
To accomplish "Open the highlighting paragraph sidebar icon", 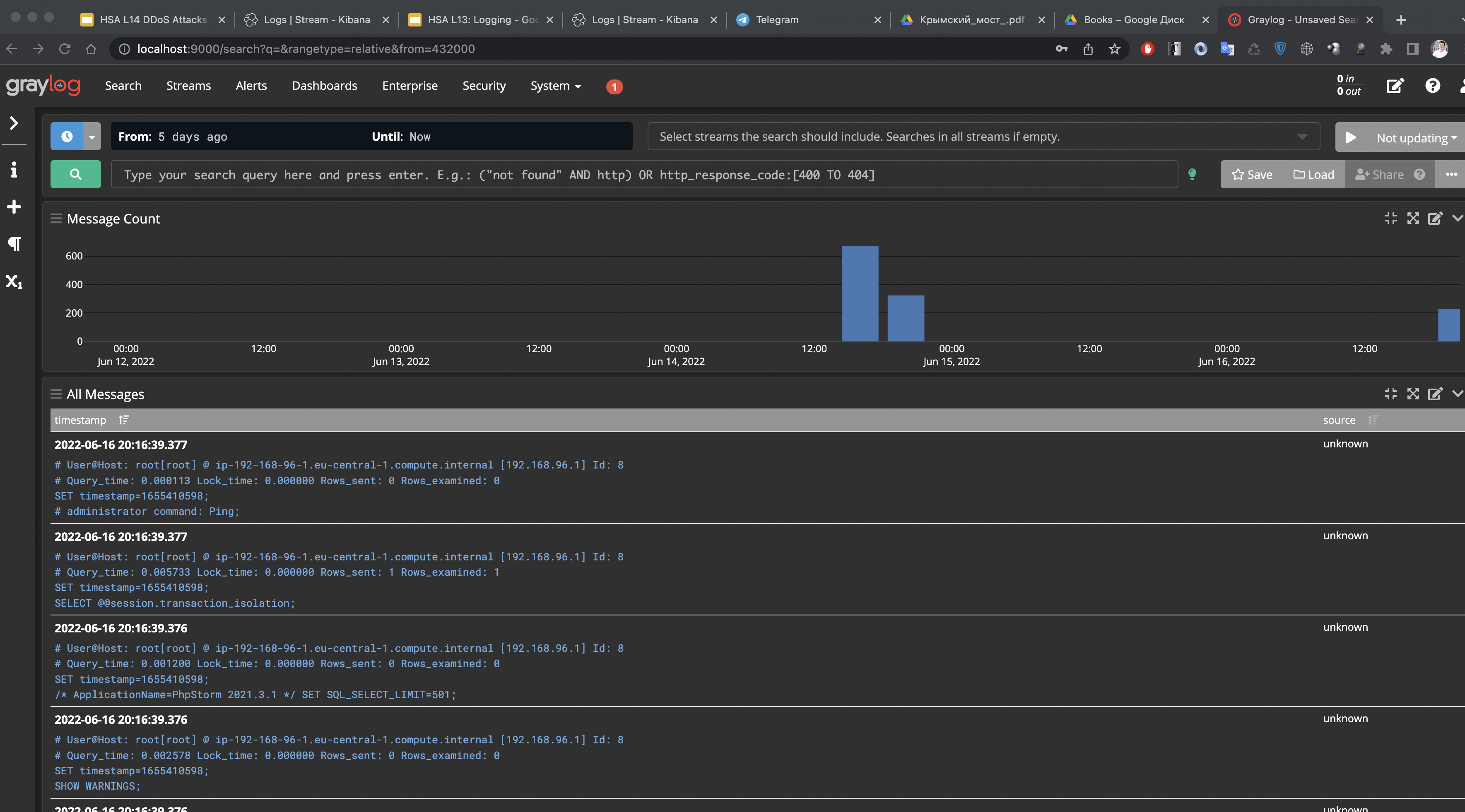I will tap(14, 244).
